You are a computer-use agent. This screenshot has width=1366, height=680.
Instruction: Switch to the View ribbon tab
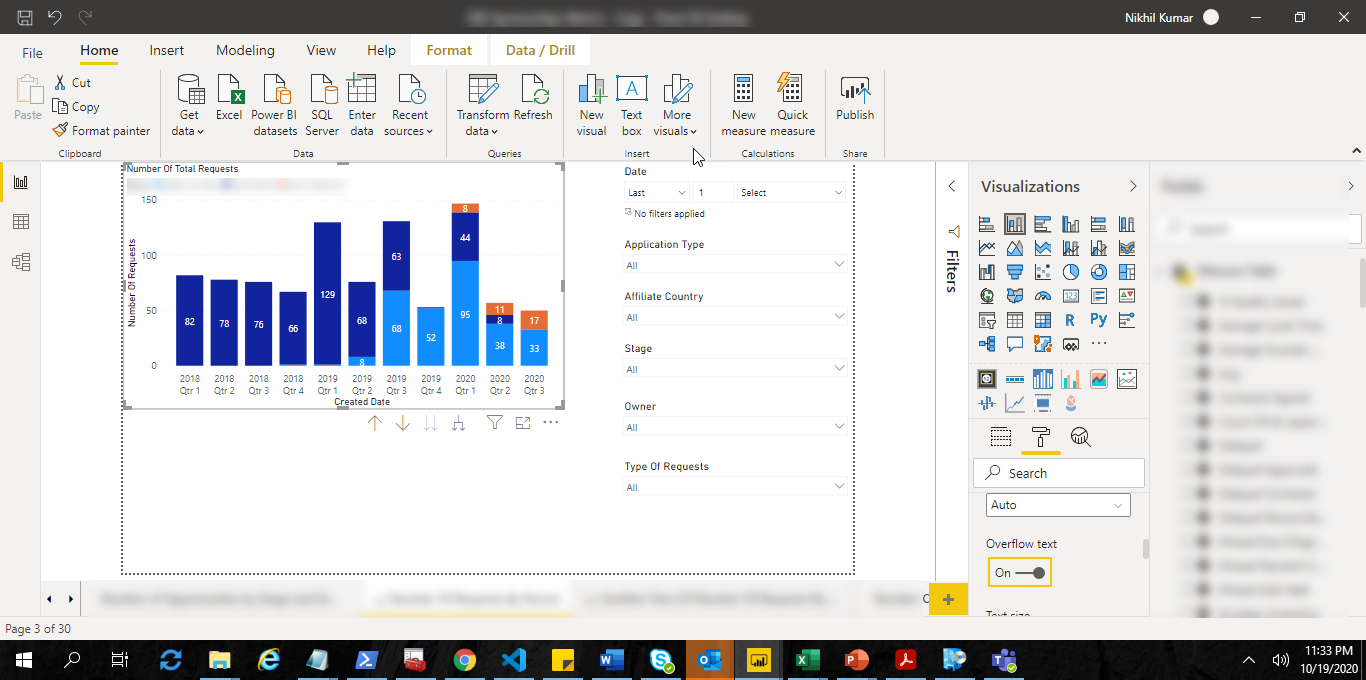[x=321, y=51]
